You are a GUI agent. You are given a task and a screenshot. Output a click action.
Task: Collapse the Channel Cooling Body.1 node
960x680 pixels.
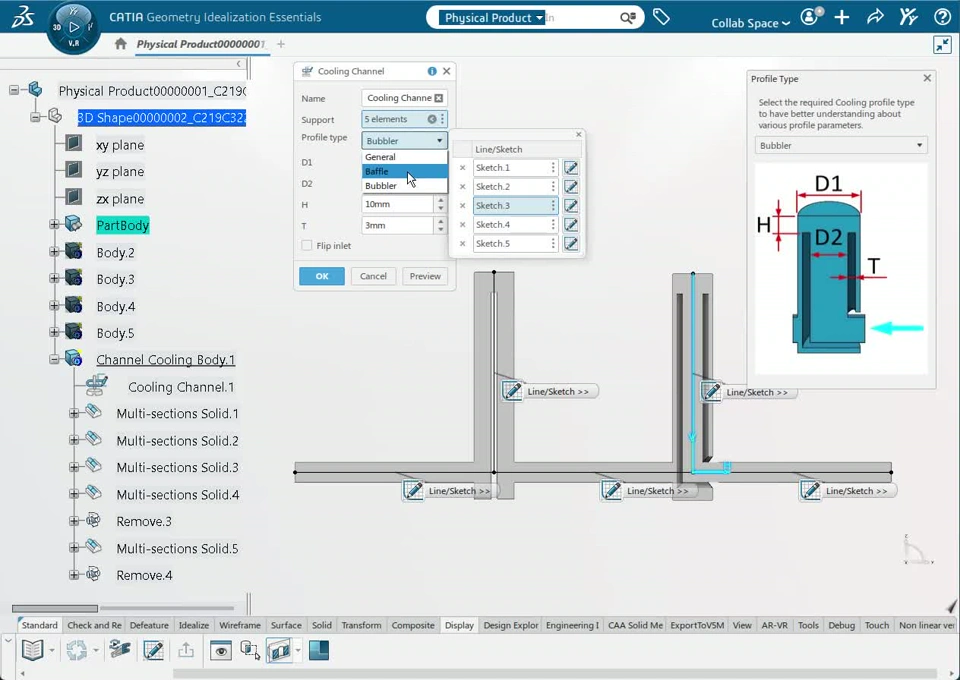[54, 359]
